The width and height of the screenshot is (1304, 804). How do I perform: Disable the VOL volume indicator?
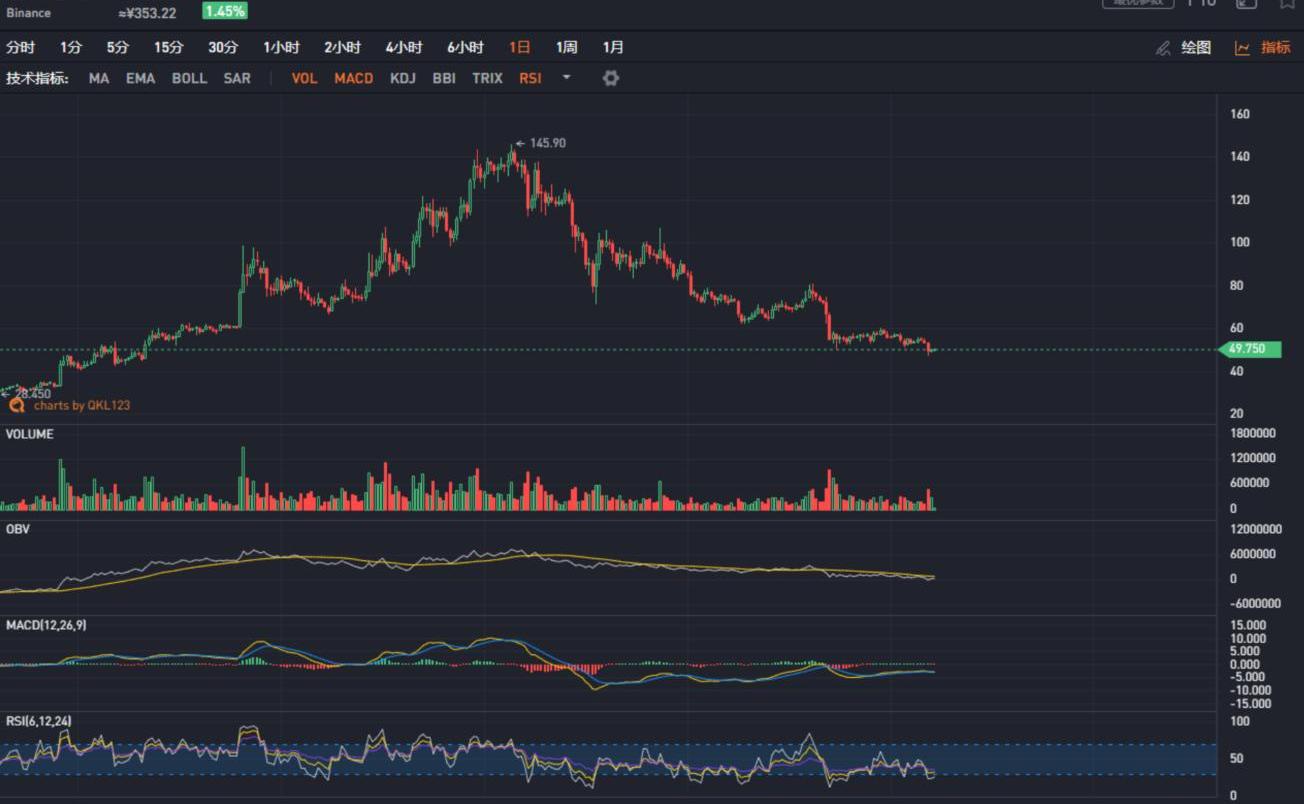304,78
